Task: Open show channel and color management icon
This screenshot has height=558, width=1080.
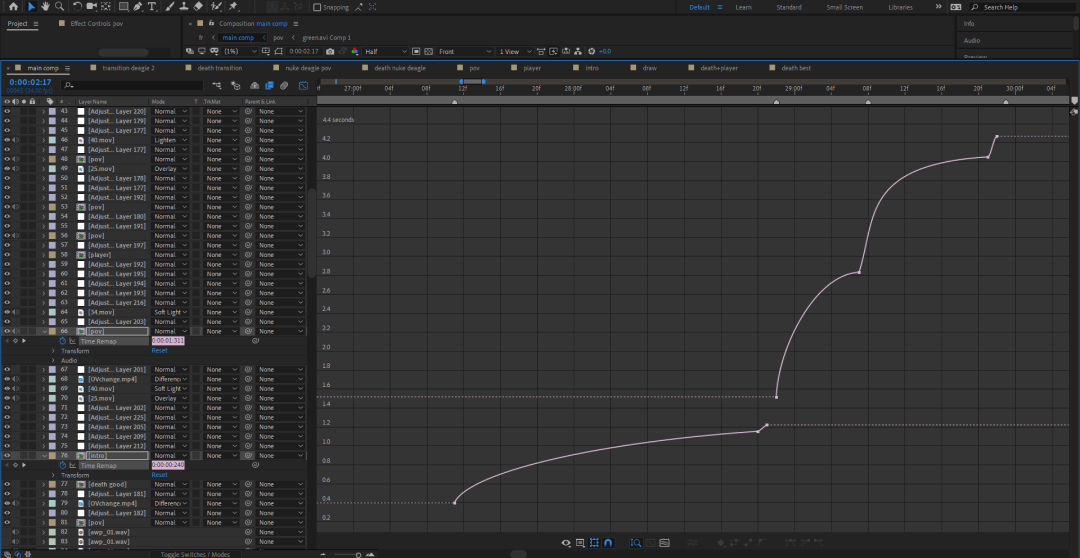Action: tap(355, 52)
